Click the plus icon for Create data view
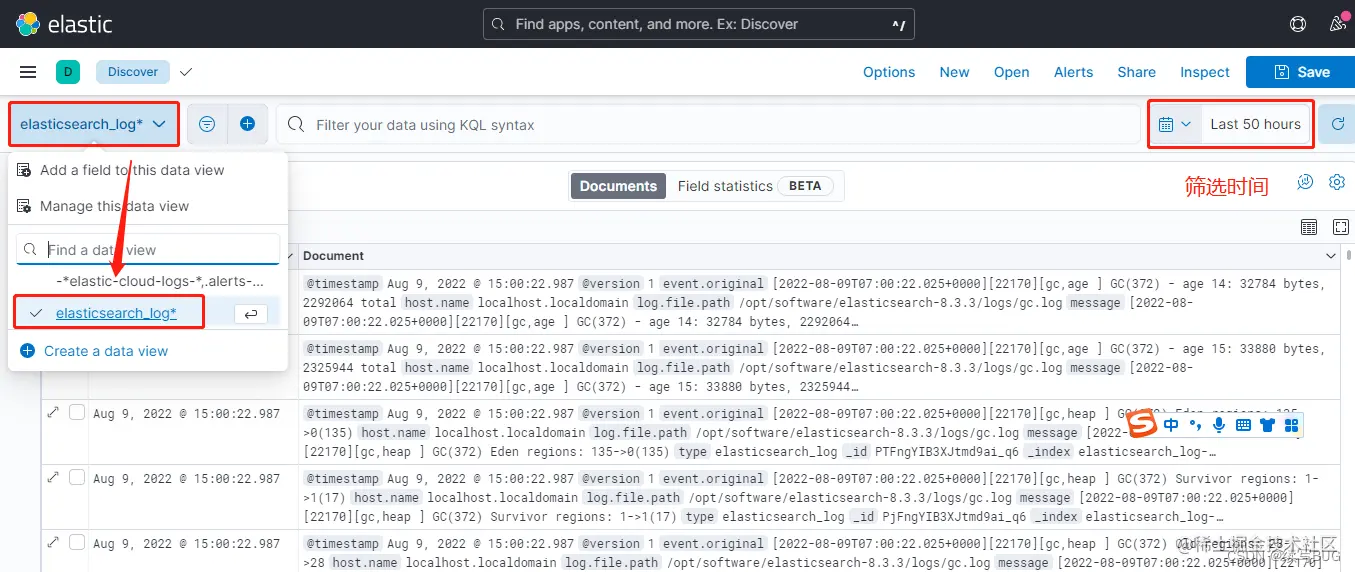The image size is (1355, 572). pos(27,351)
